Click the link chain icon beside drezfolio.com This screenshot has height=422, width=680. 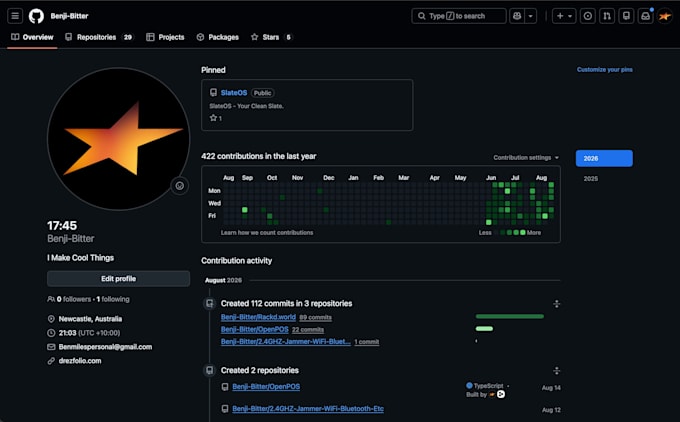click(51, 361)
